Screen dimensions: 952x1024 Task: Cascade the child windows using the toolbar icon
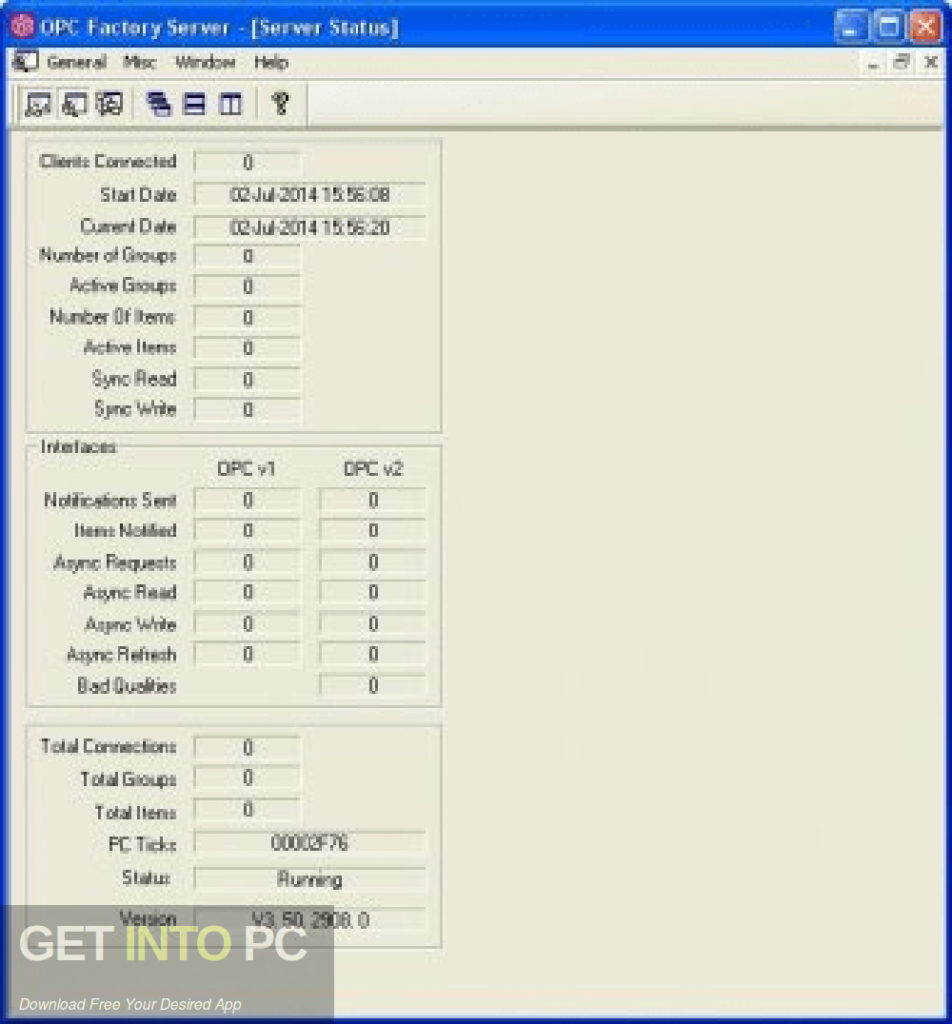tap(159, 103)
